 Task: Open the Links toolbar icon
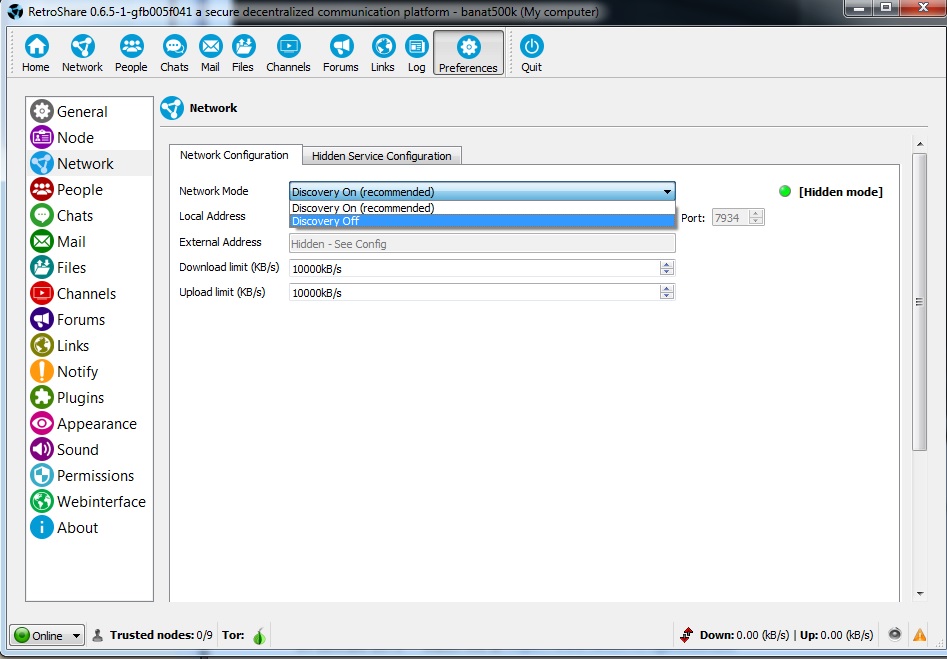(x=383, y=53)
